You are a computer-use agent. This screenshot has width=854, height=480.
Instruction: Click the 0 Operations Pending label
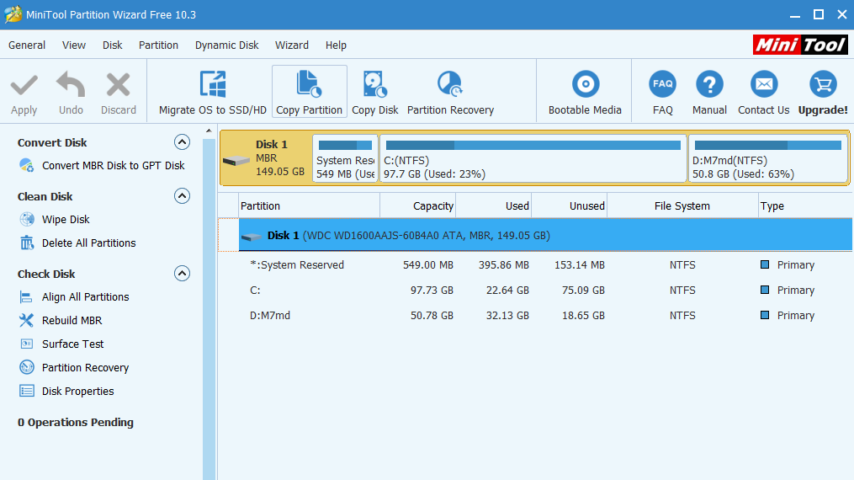click(x=75, y=422)
